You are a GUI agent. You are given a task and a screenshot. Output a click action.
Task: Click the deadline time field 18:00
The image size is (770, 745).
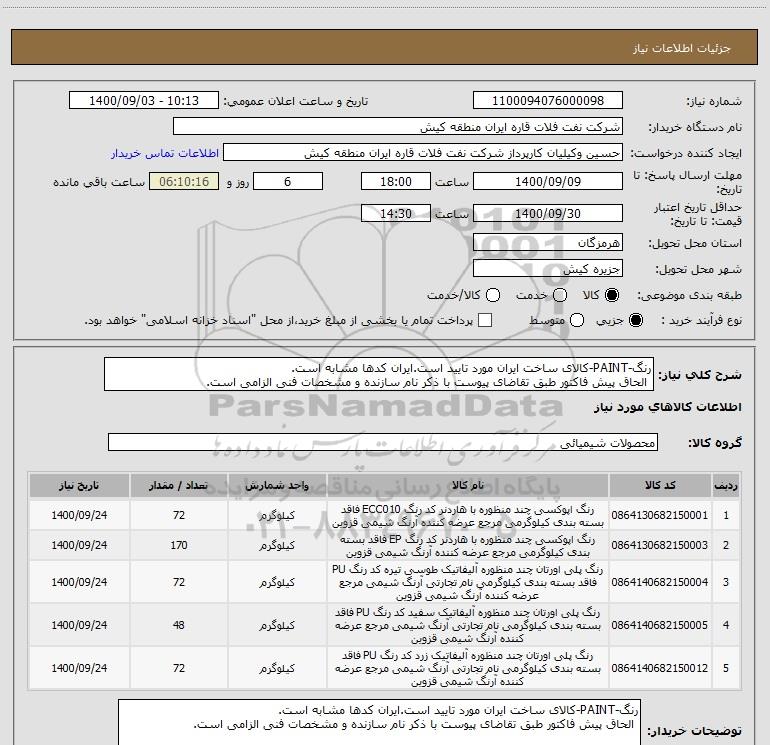click(x=396, y=181)
